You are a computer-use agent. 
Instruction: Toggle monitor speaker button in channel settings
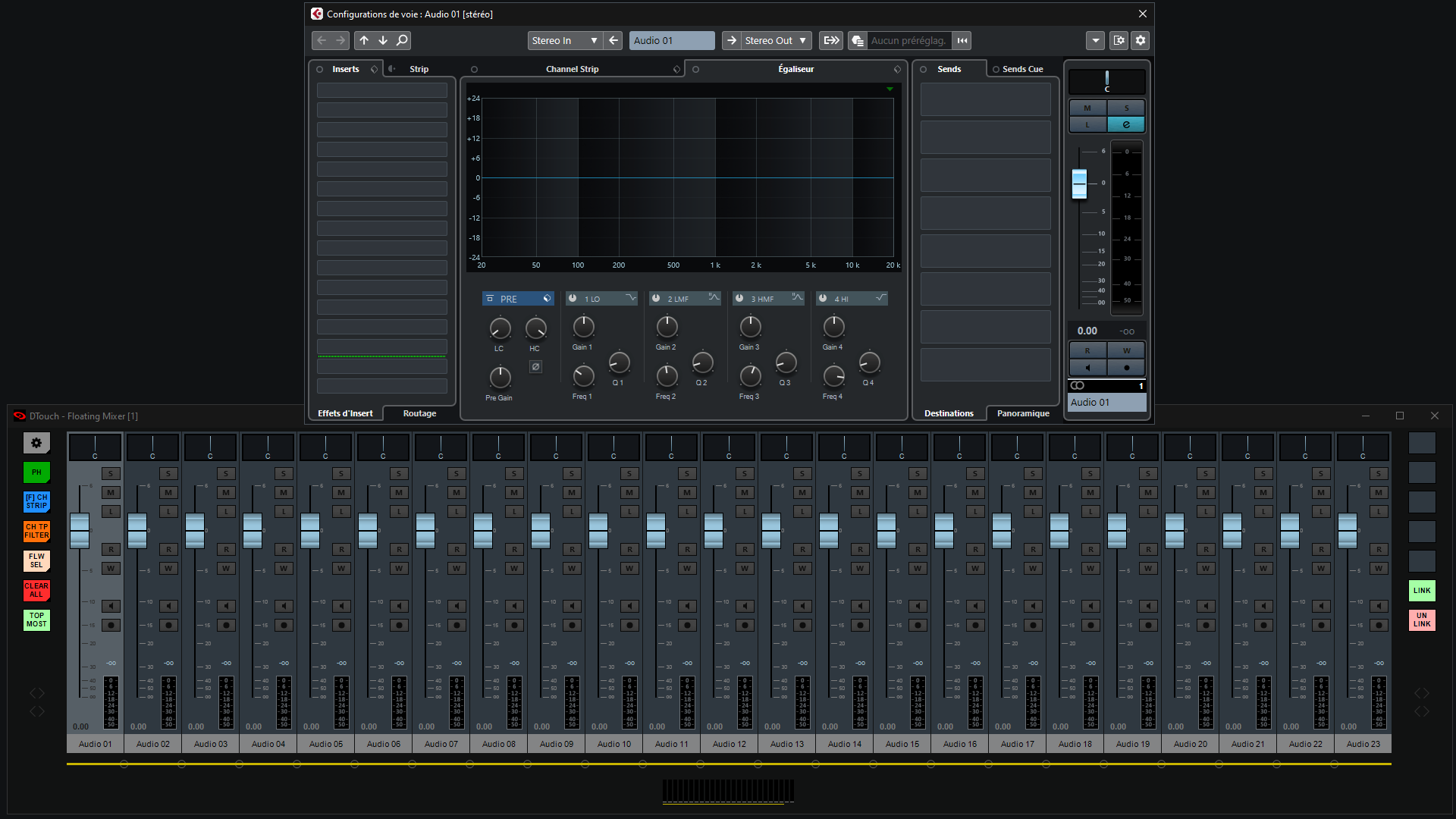pos(1087,368)
